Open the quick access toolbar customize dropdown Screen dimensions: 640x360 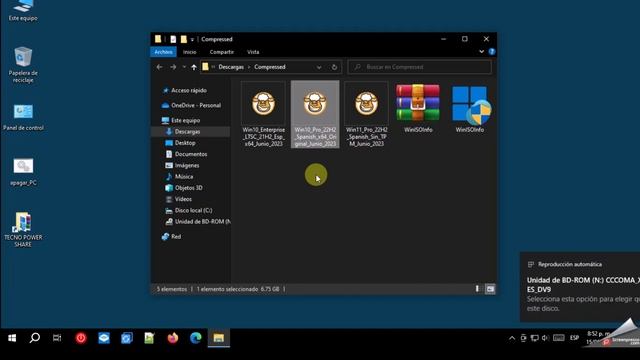coord(192,40)
